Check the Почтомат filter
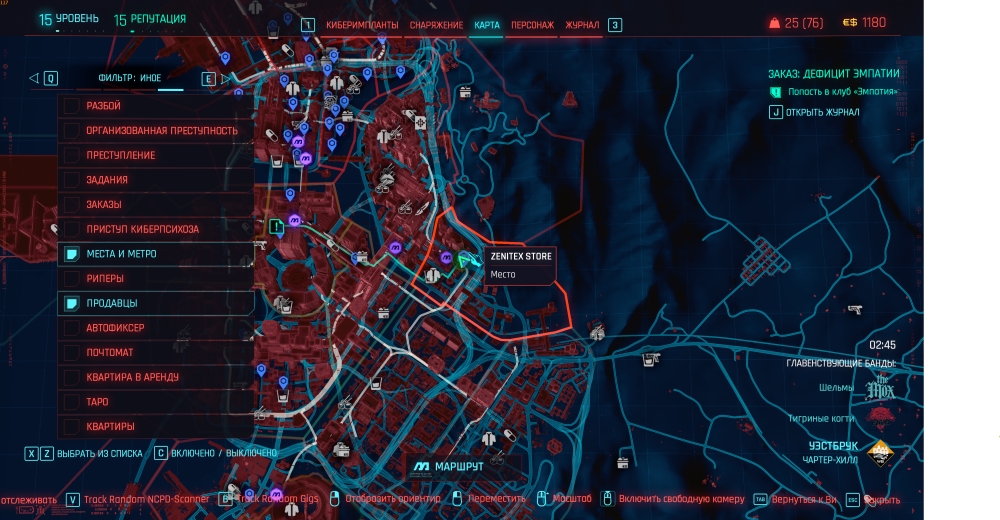Viewport: 1000px width, 520px height. click(71, 352)
